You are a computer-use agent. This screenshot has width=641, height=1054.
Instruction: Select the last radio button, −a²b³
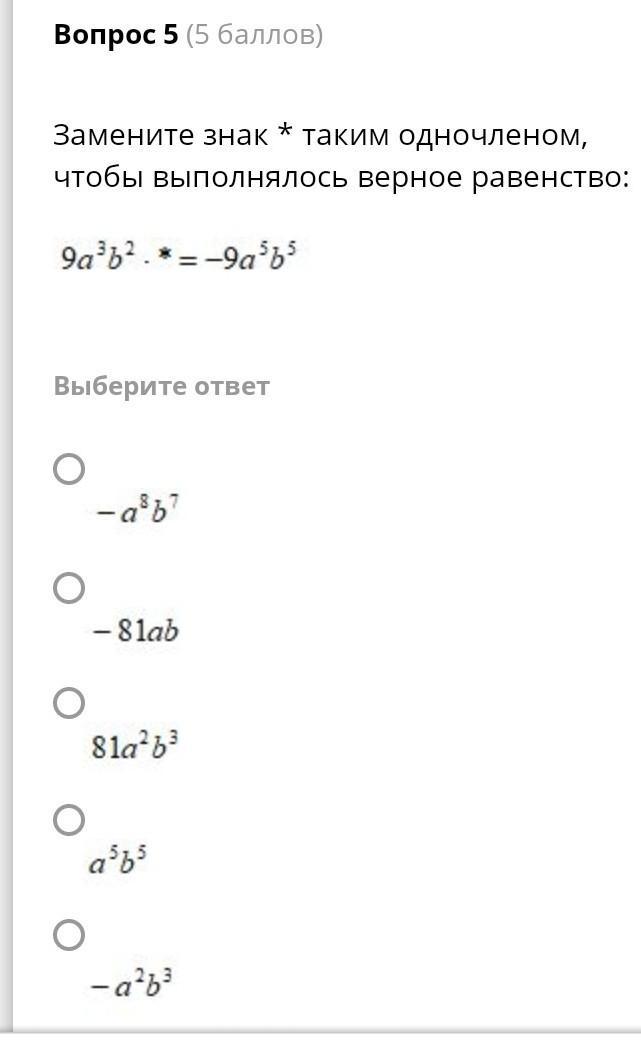[x=69, y=935]
